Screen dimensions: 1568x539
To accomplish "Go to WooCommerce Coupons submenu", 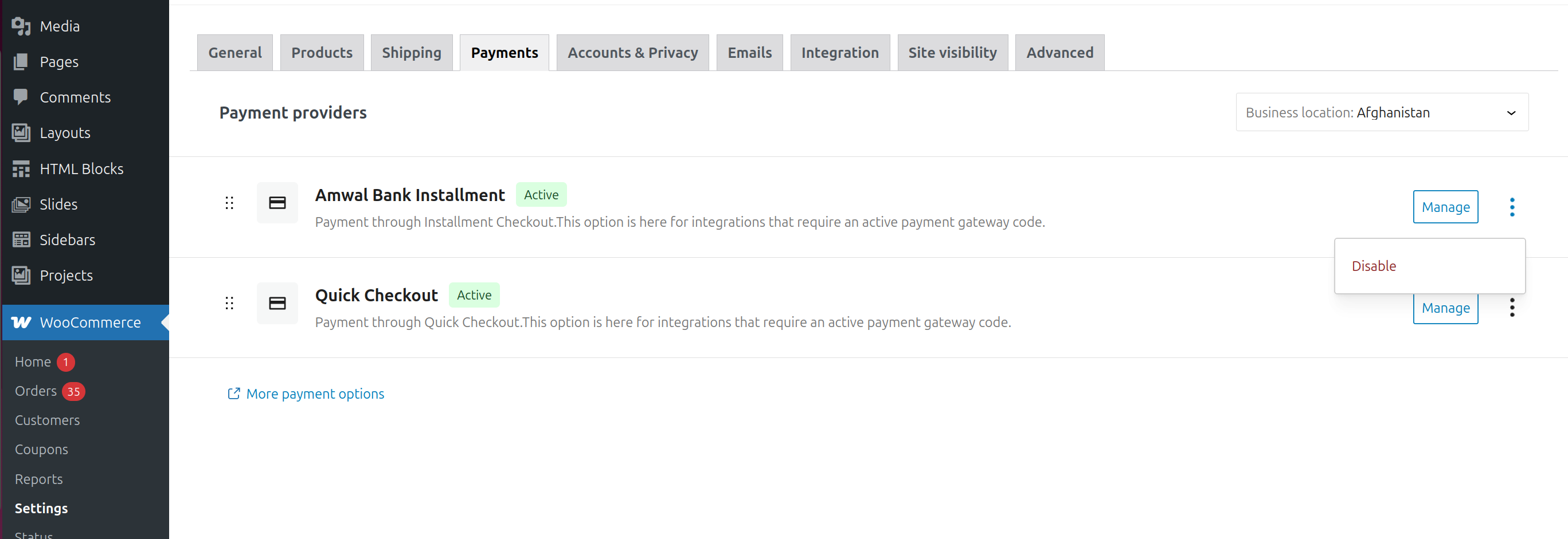I will (x=41, y=450).
